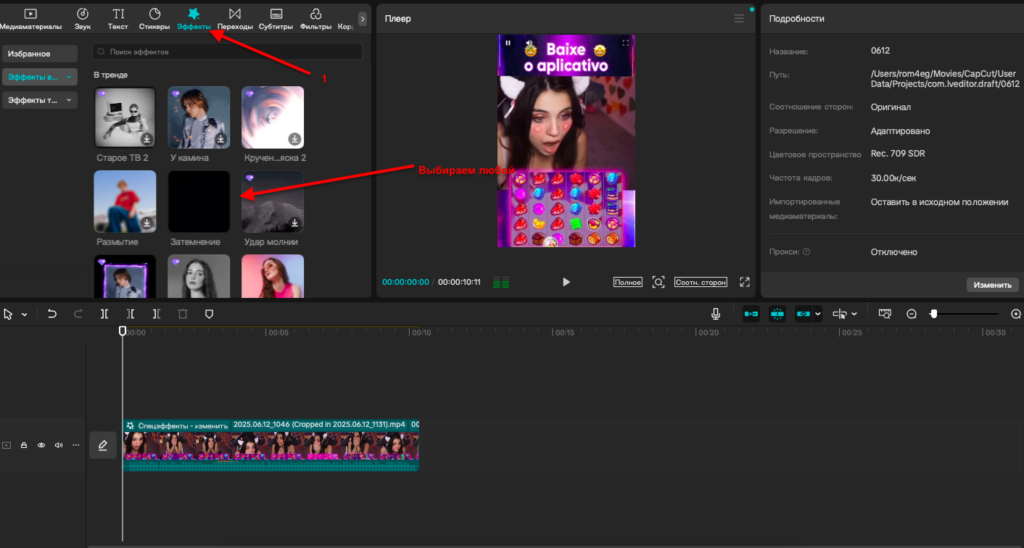
Task: Click the timeline zoom slider handle
Action: click(934, 314)
